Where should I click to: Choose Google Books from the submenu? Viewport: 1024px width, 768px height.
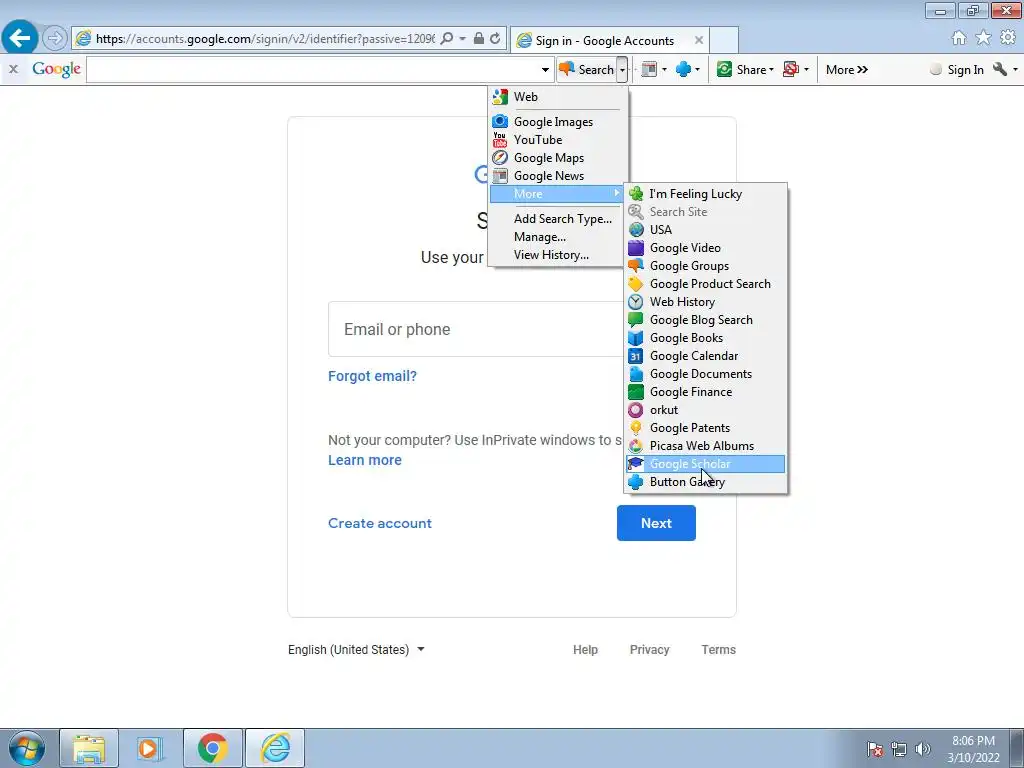(705, 338)
